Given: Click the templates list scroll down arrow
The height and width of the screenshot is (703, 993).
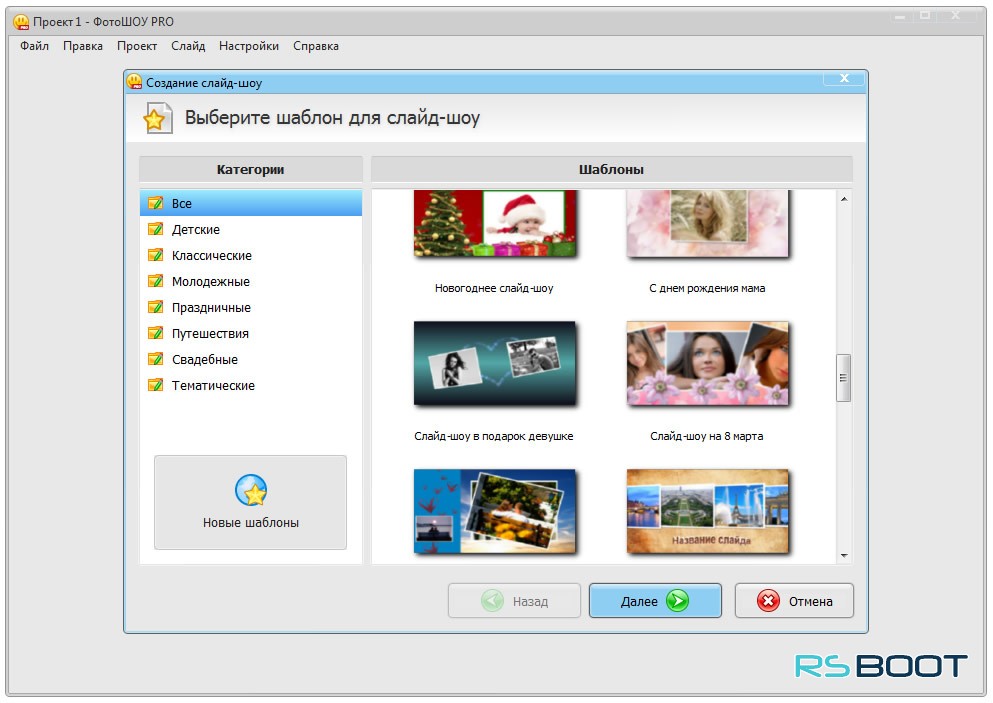Looking at the screenshot, I should (844, 555).
